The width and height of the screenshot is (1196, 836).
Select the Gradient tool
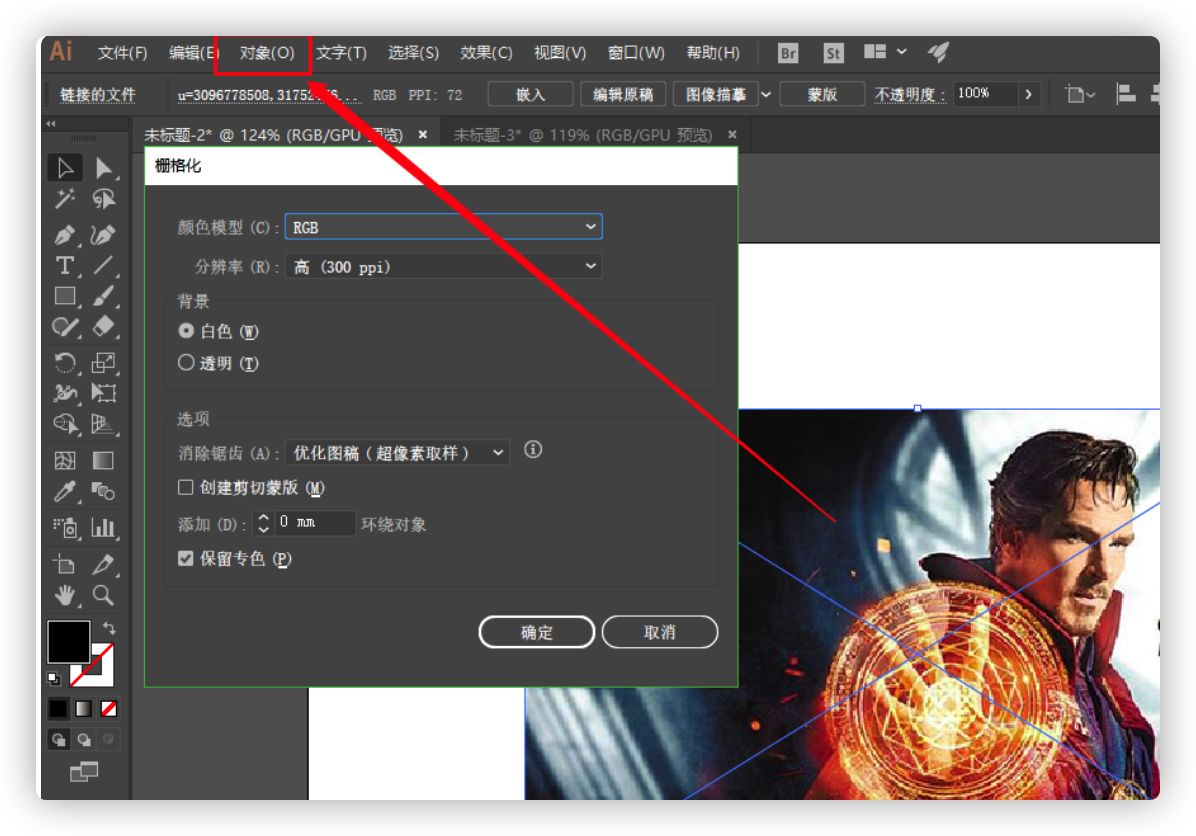(x=104, y=460)
